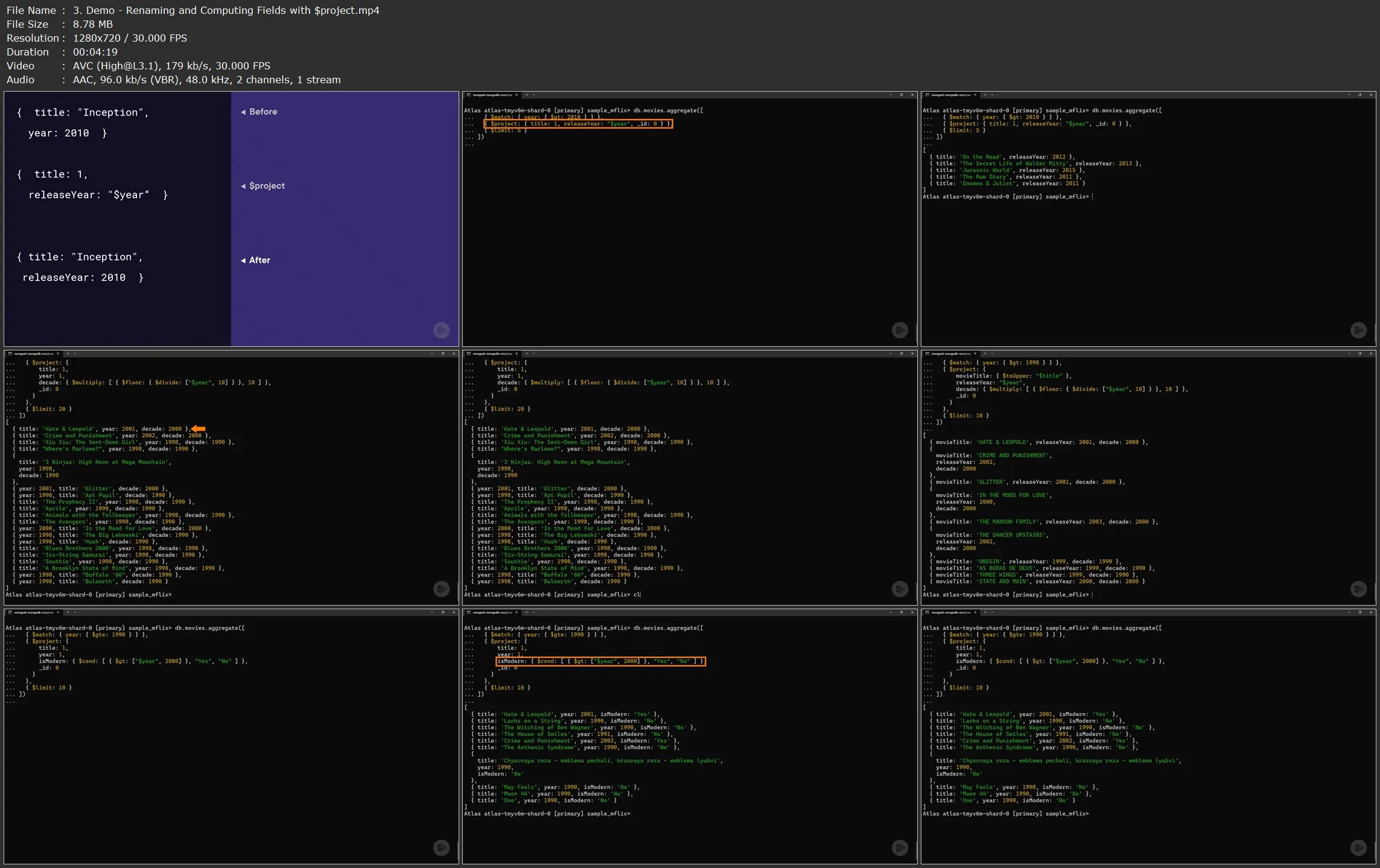Click new tab plus in movieTitle results terminal
Screen dimensions: 1380x868
(x=985, y=353)
